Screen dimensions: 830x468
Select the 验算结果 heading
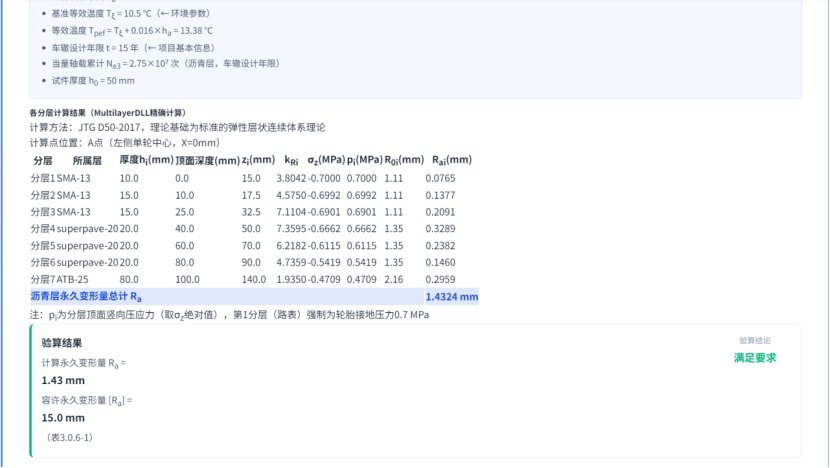[62, 343]
